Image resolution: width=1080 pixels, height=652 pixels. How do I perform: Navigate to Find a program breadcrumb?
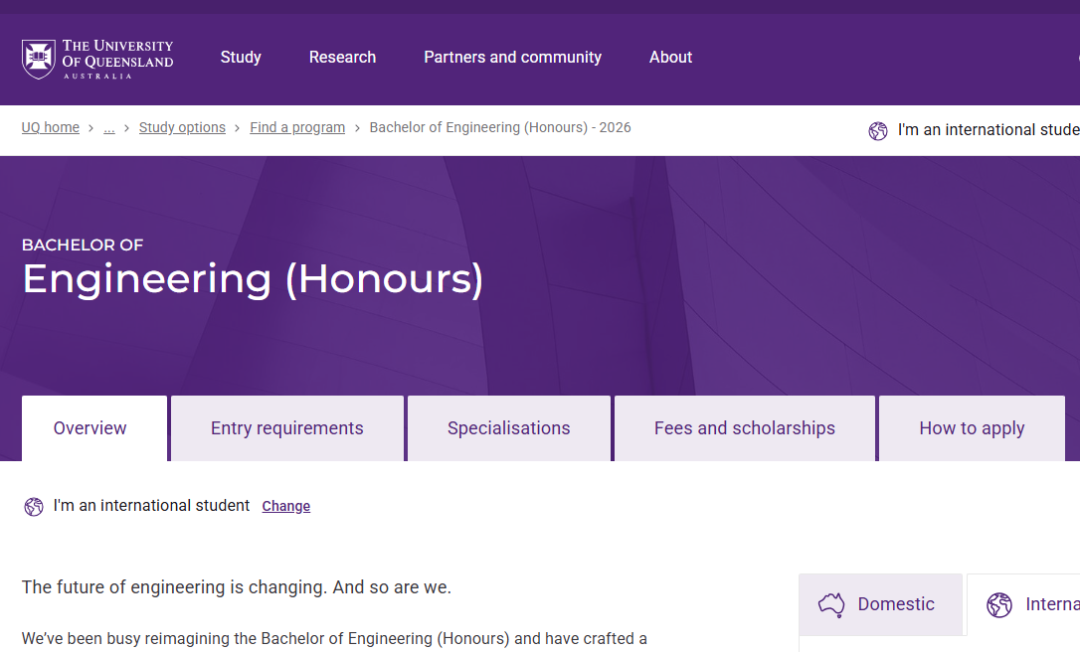[297, 128]
